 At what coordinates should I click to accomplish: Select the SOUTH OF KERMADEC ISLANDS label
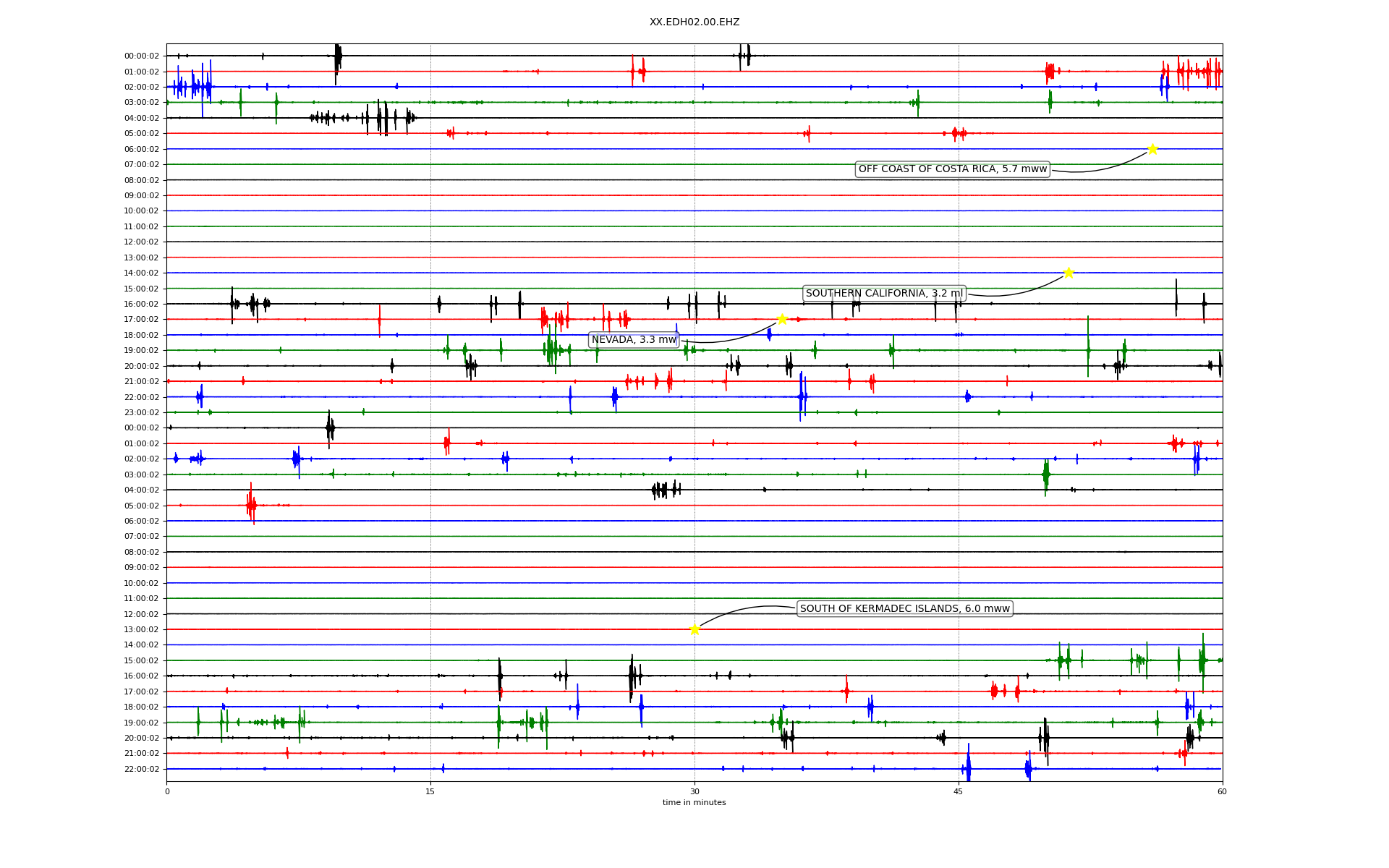[904, 608]
